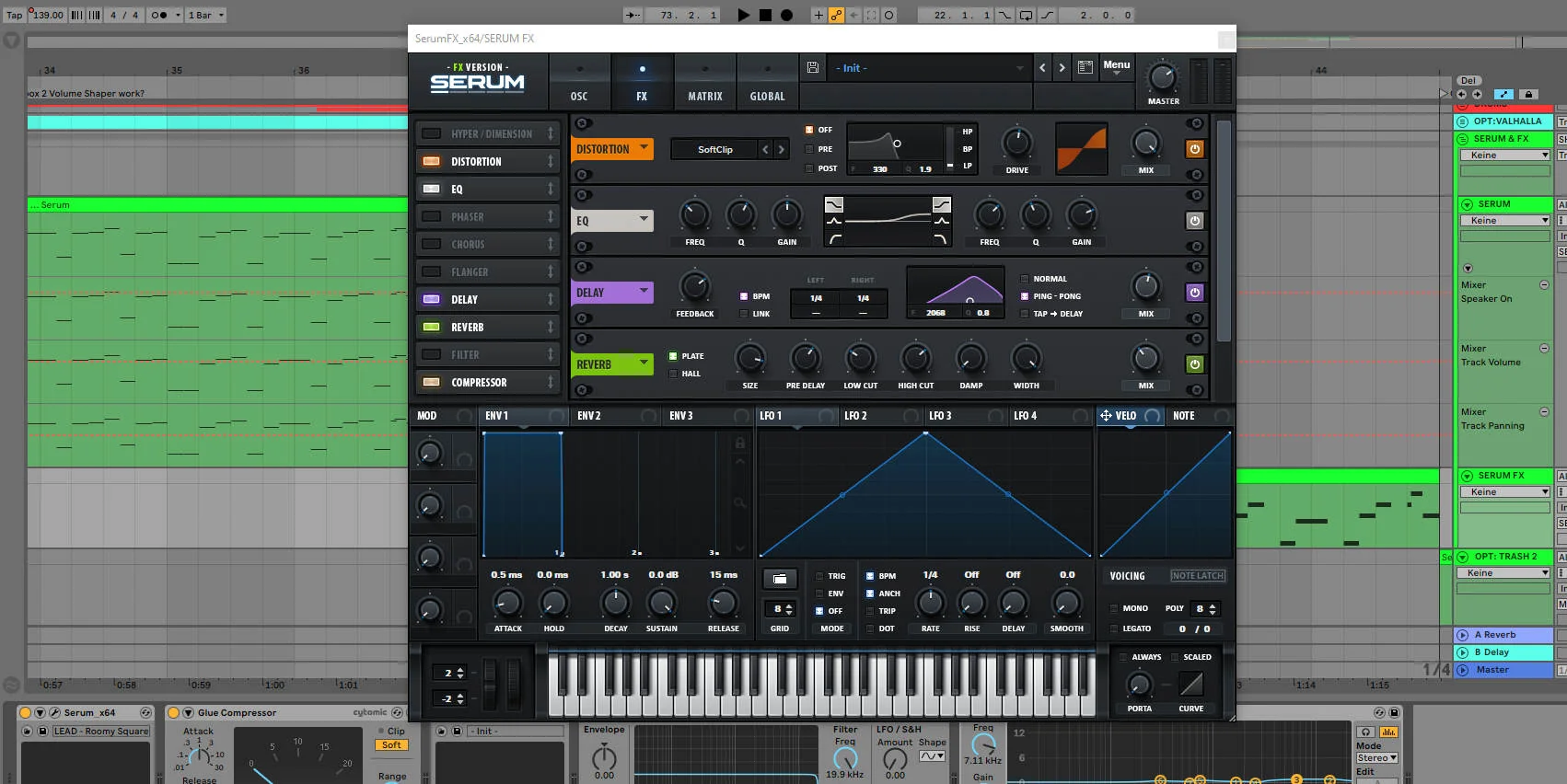Screen dimensions: 1567x784
Task: Select EQ left peak shape icon
Action: 834,221
